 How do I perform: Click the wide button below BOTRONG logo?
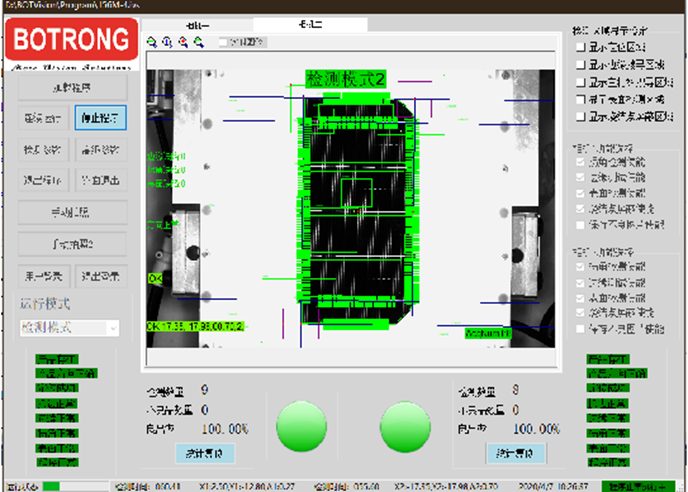click(x=72, y=88)
